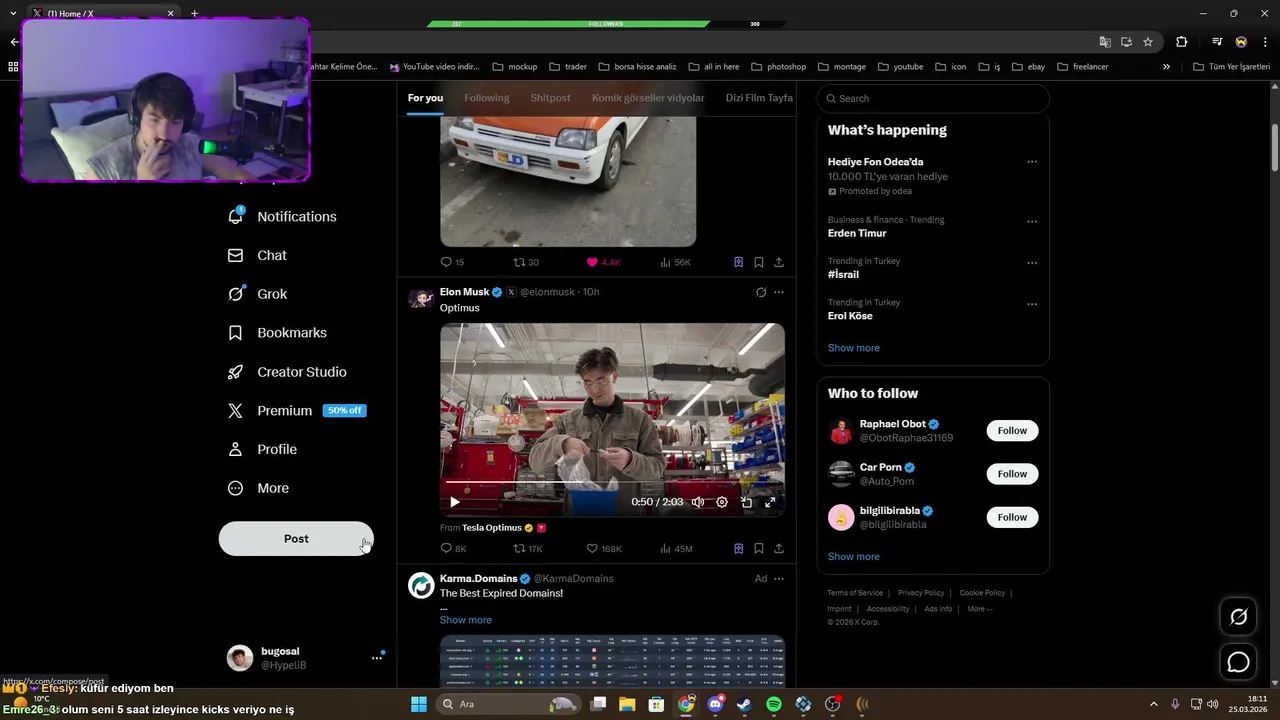Expand hidden bookmarks chevron in bookmarks bar

coord(1166,67)
